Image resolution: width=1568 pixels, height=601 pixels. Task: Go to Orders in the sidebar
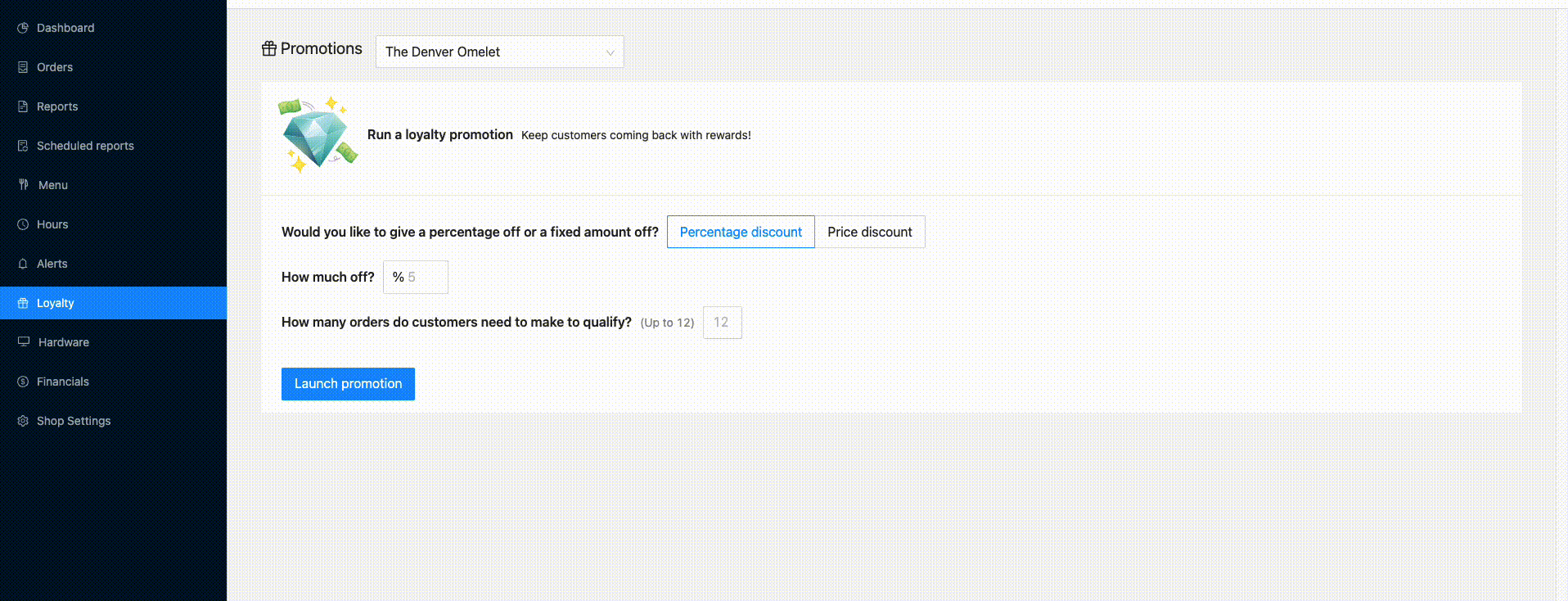pyautogui.click(x=113, y=67)
